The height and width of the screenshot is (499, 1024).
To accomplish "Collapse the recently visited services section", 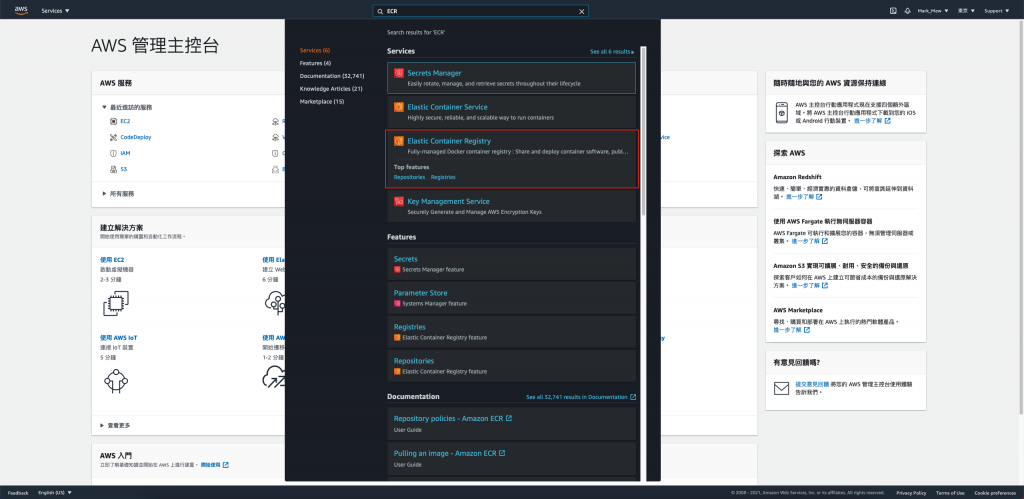I will click(104, 107).
